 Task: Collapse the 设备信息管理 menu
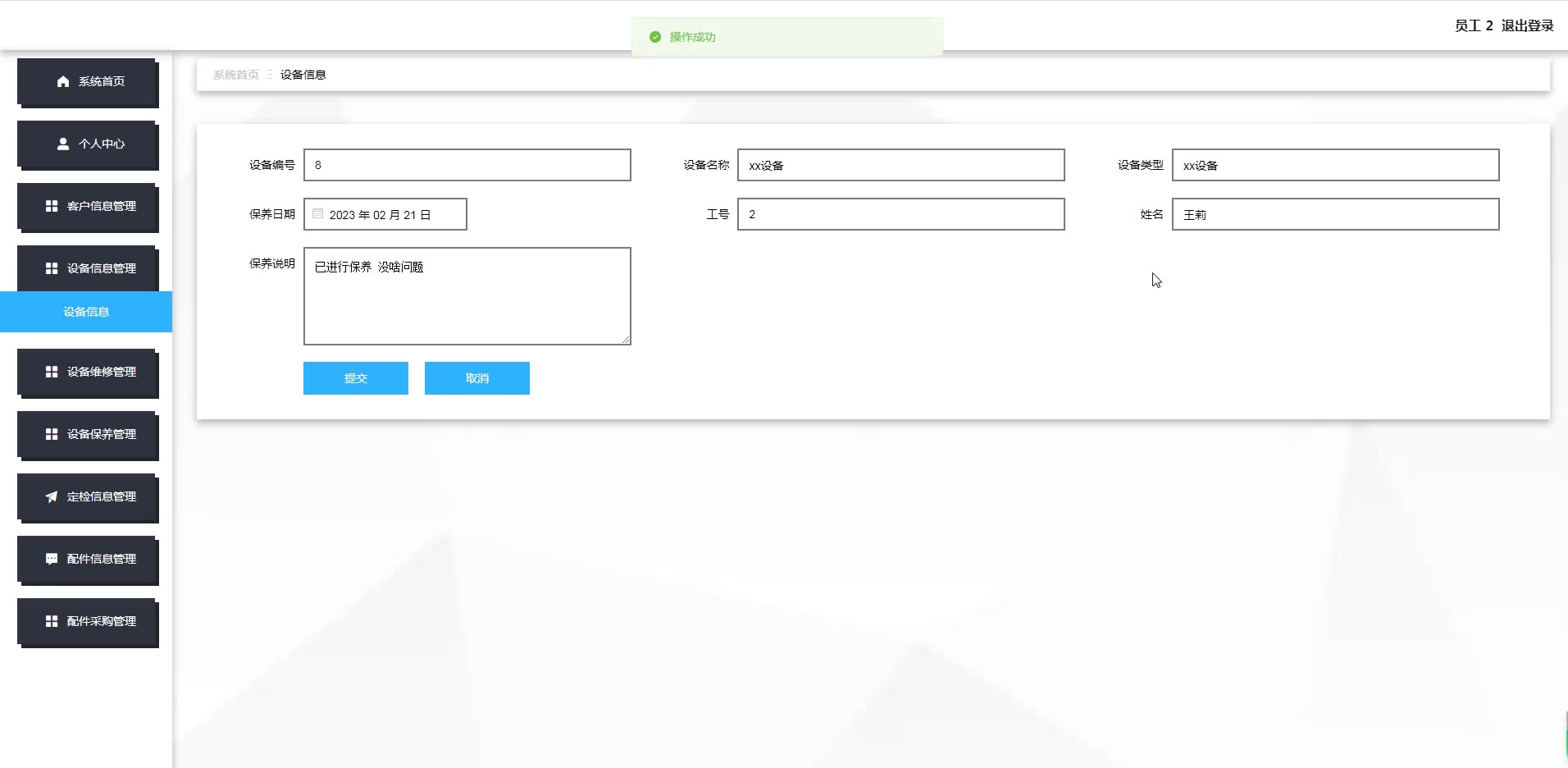click(88, 268)
